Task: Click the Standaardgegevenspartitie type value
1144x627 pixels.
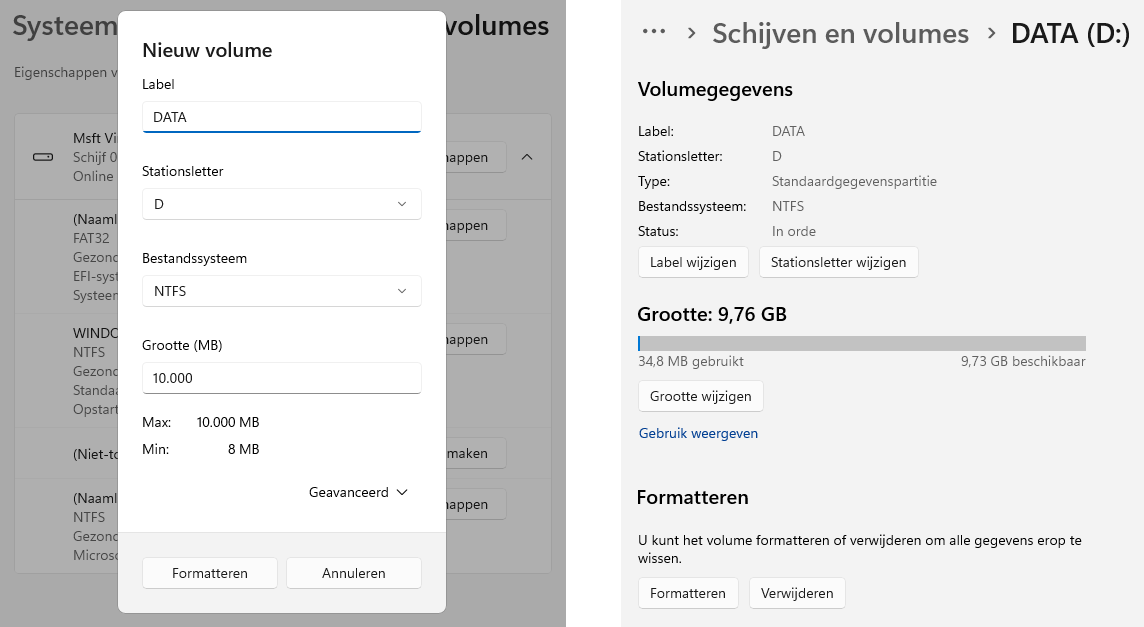Action: pyautogui.click(x=854, y=181)
